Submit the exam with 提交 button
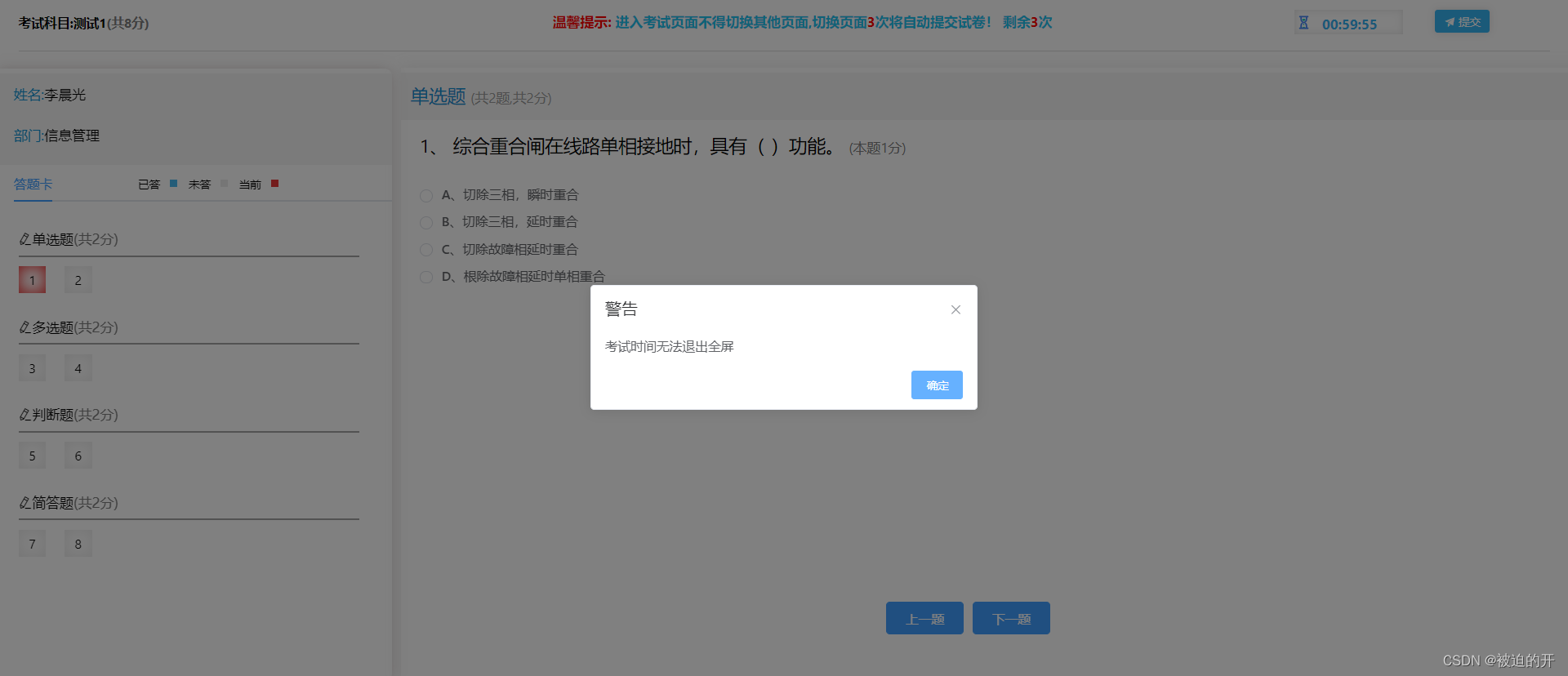Screen dimensions: 1568x676 (1462, 22)
